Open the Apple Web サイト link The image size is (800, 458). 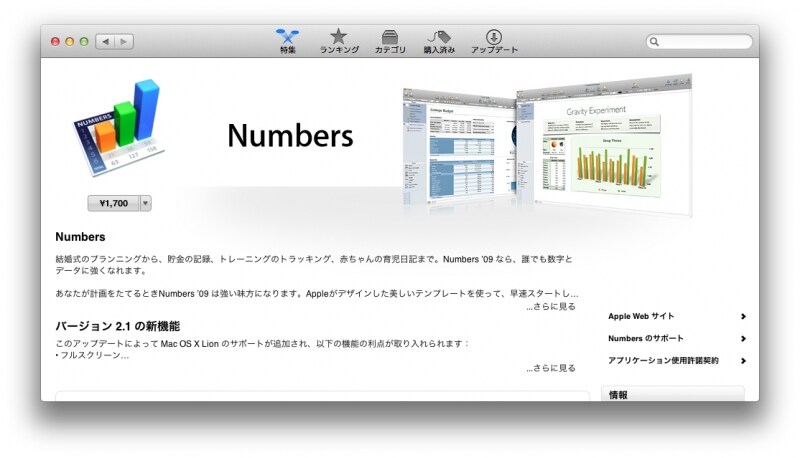[x=641, y=316]
